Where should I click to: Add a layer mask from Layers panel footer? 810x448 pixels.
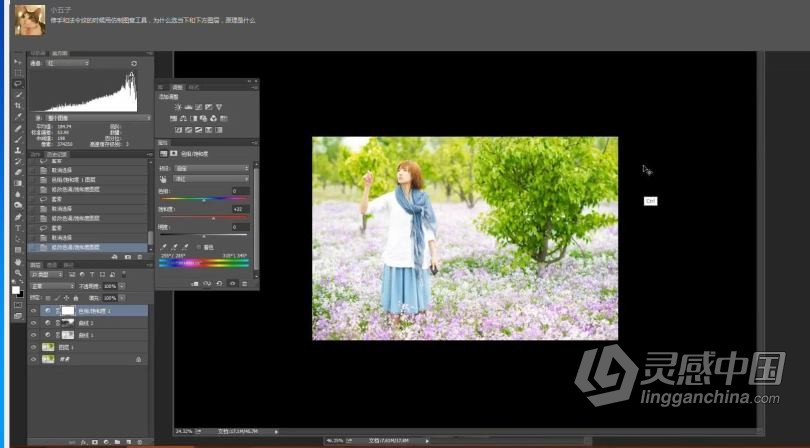[95, 442]
